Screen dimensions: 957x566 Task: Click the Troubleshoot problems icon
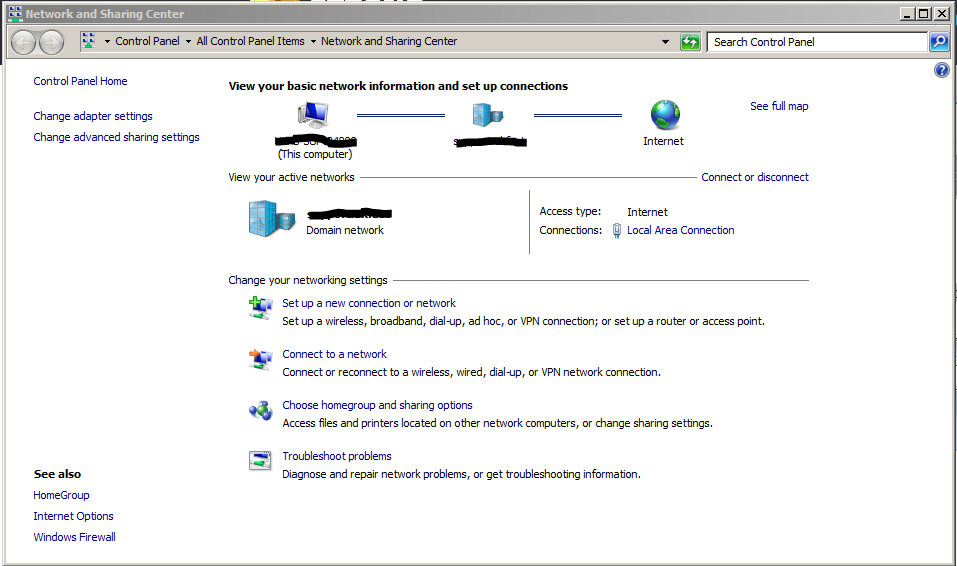point(260,461)
